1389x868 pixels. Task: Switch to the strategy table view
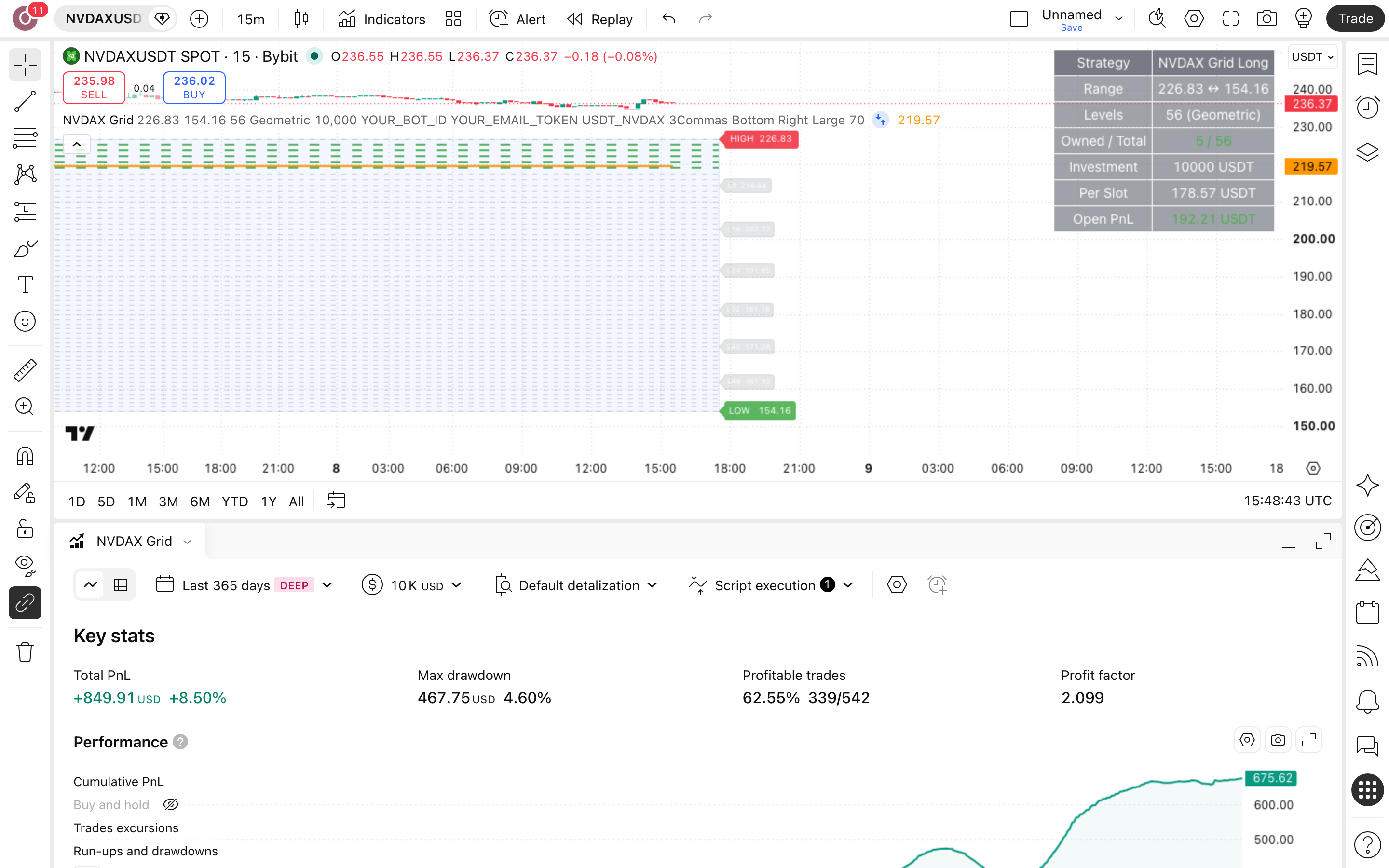121,585
